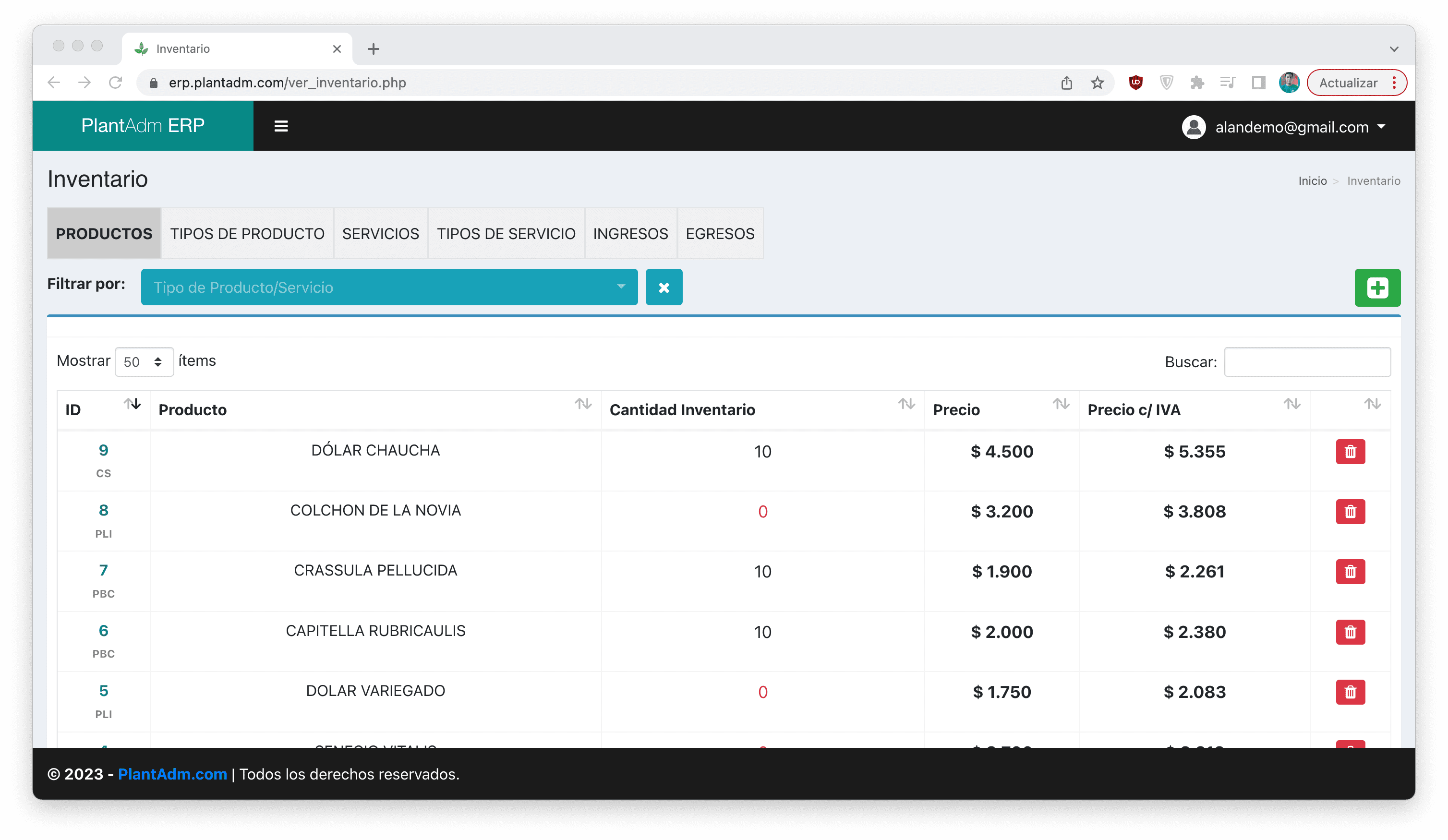Change the Mostrar items count selector

coord(144,362)
